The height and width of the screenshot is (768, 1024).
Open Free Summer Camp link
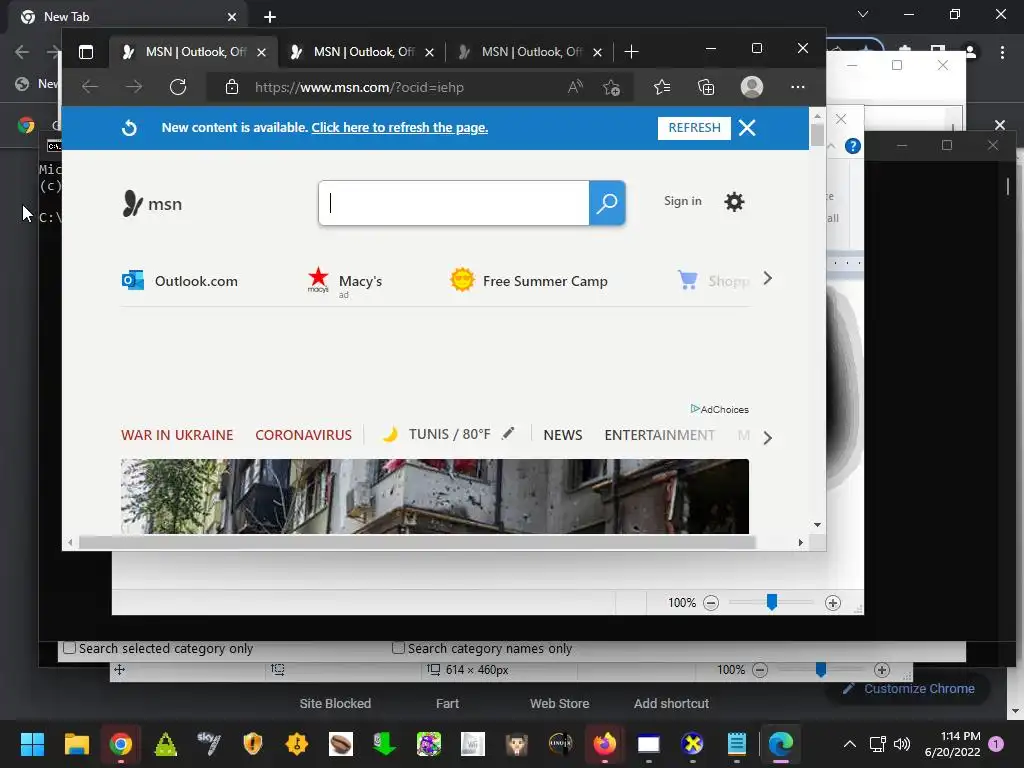pyautogui.click(x=529, y=281)
